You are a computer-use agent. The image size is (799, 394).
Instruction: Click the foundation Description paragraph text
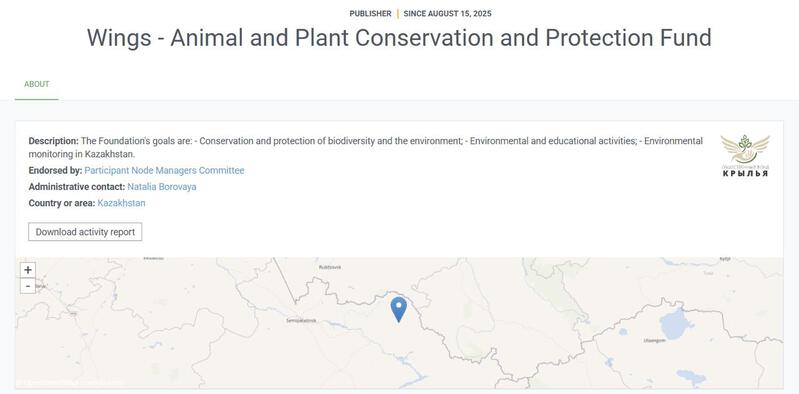point(365,147)
